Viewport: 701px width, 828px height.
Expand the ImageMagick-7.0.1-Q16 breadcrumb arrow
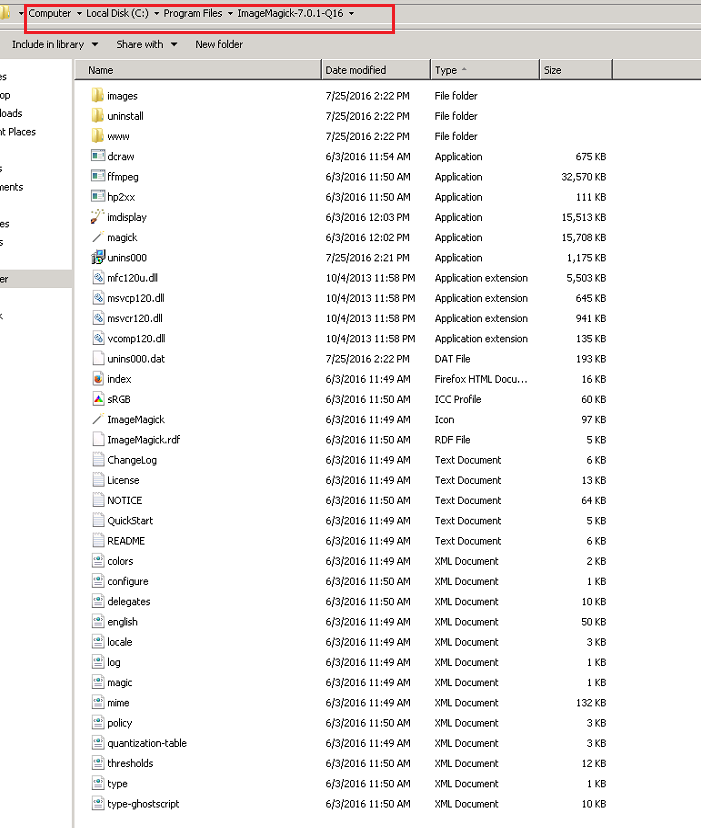tap(351, 14)
